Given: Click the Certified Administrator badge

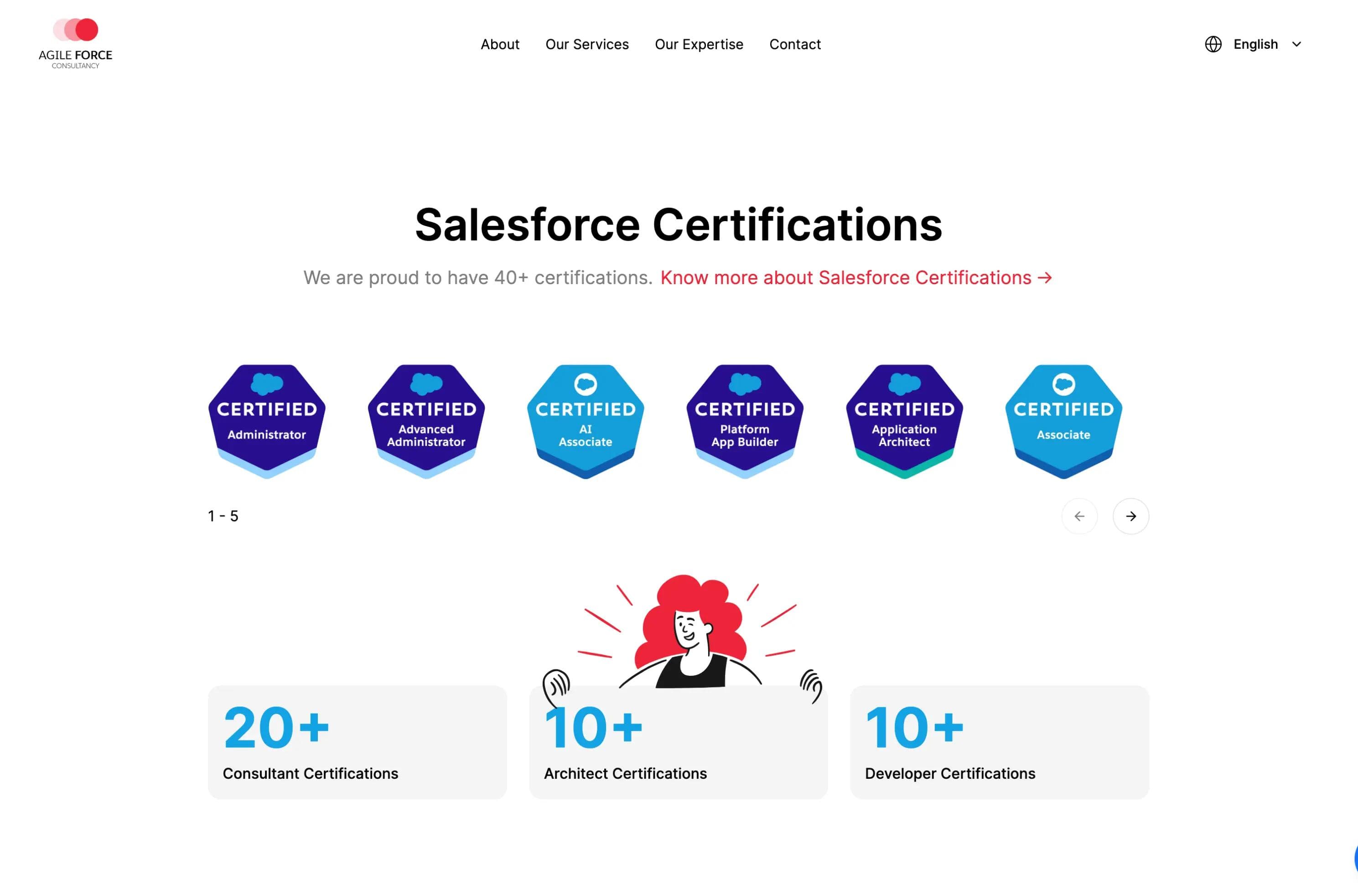Looking at the screenshot, I should coord(267,421).
